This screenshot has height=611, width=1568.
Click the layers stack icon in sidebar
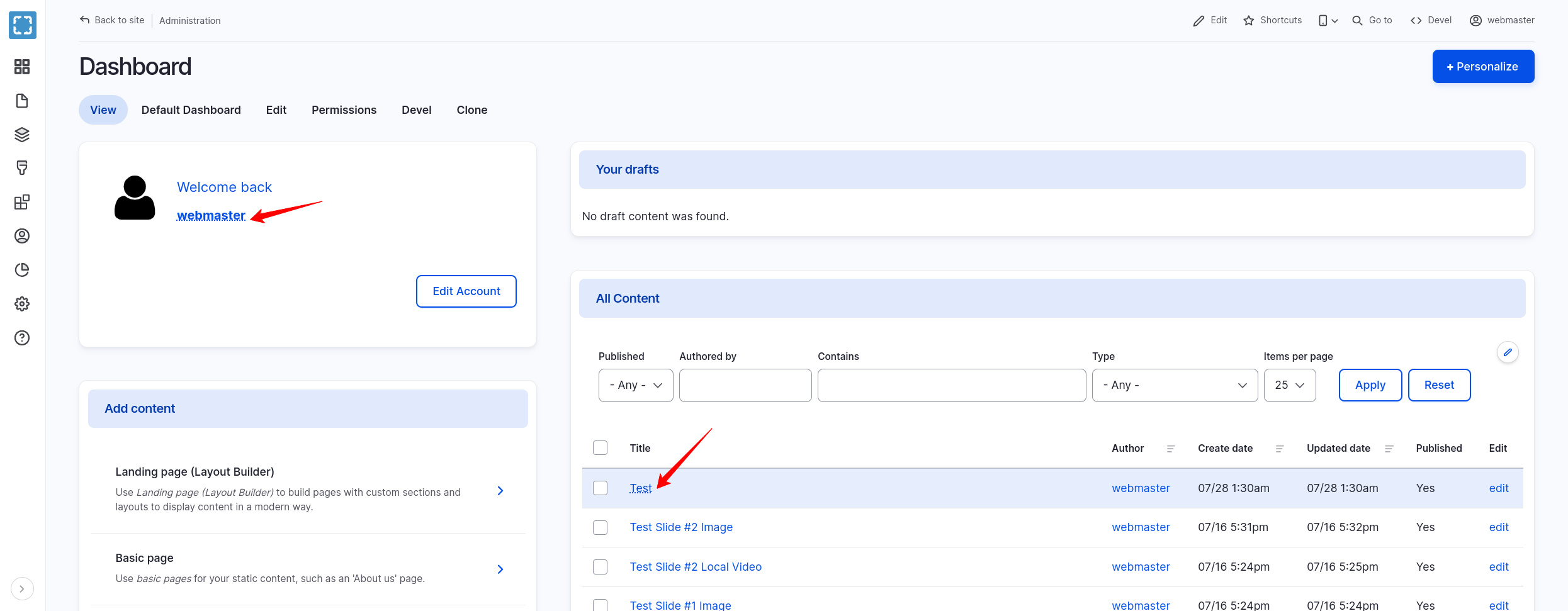point(22,135)
